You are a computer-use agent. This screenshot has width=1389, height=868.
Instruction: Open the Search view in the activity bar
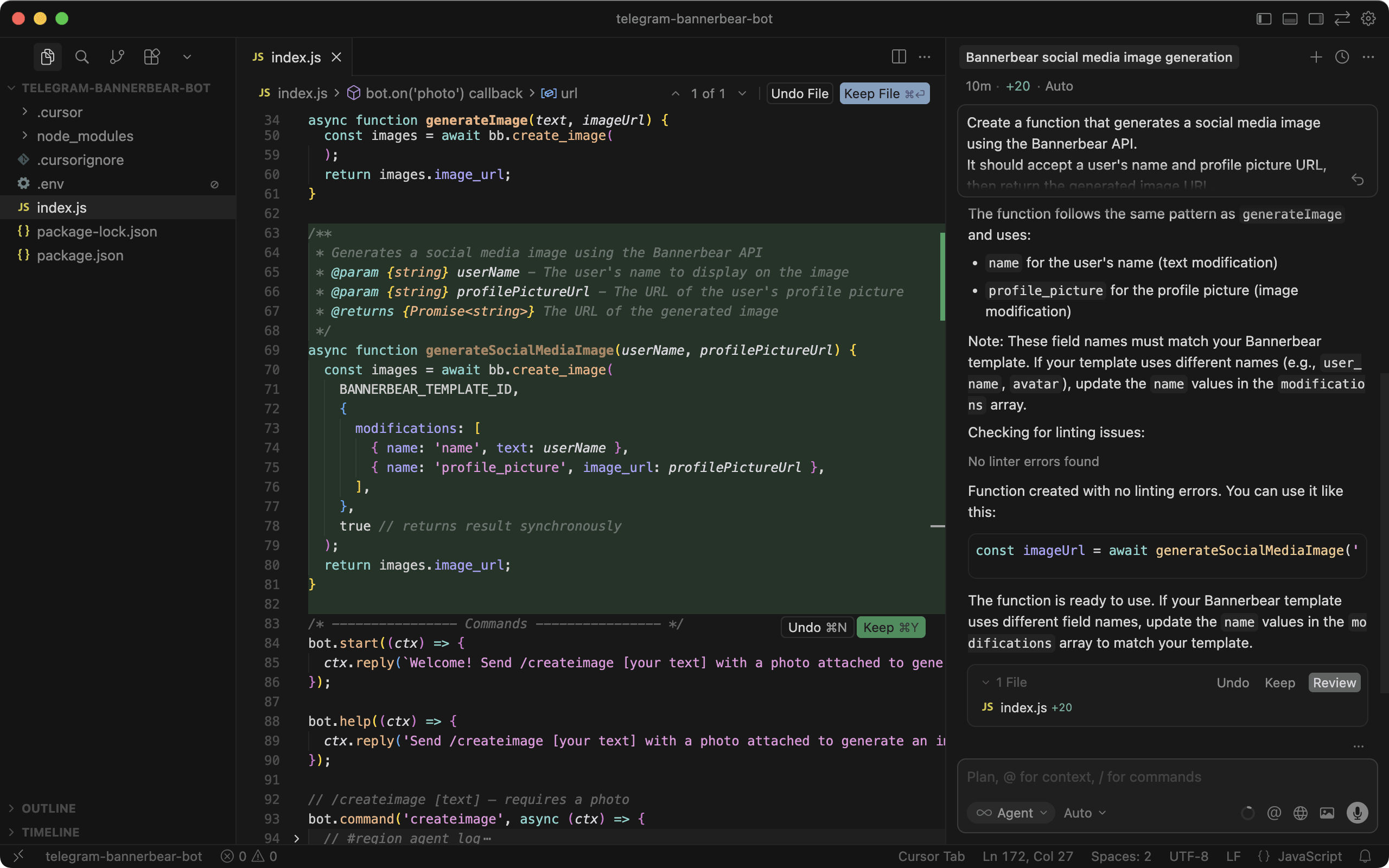pyautogui.click(x=82, y=56)
